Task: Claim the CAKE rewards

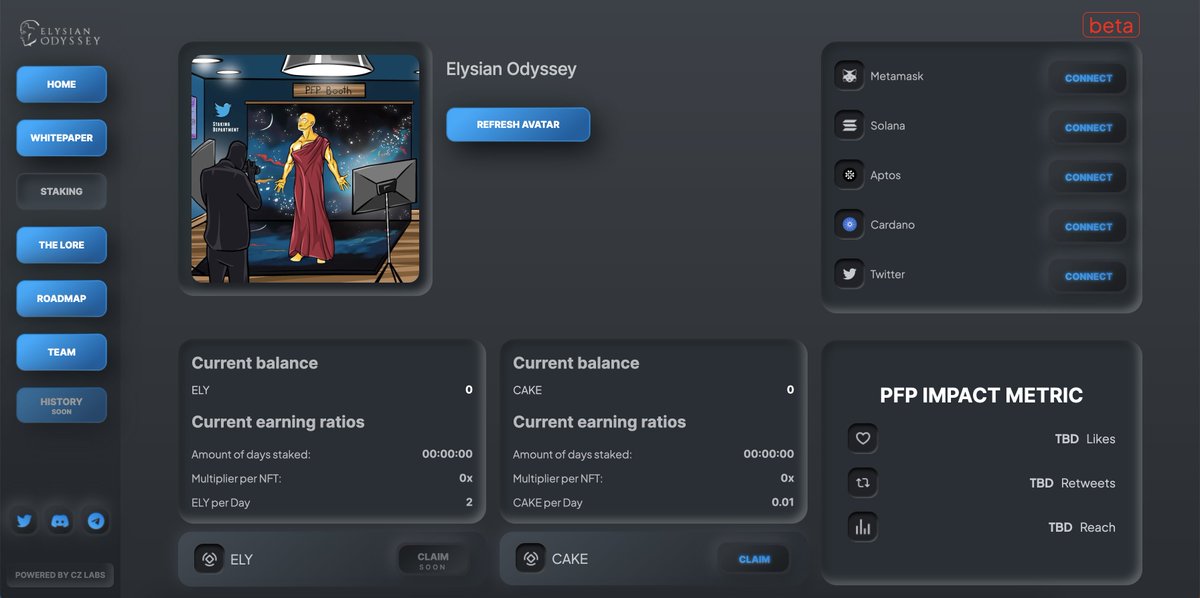Action: click(754, 559)
